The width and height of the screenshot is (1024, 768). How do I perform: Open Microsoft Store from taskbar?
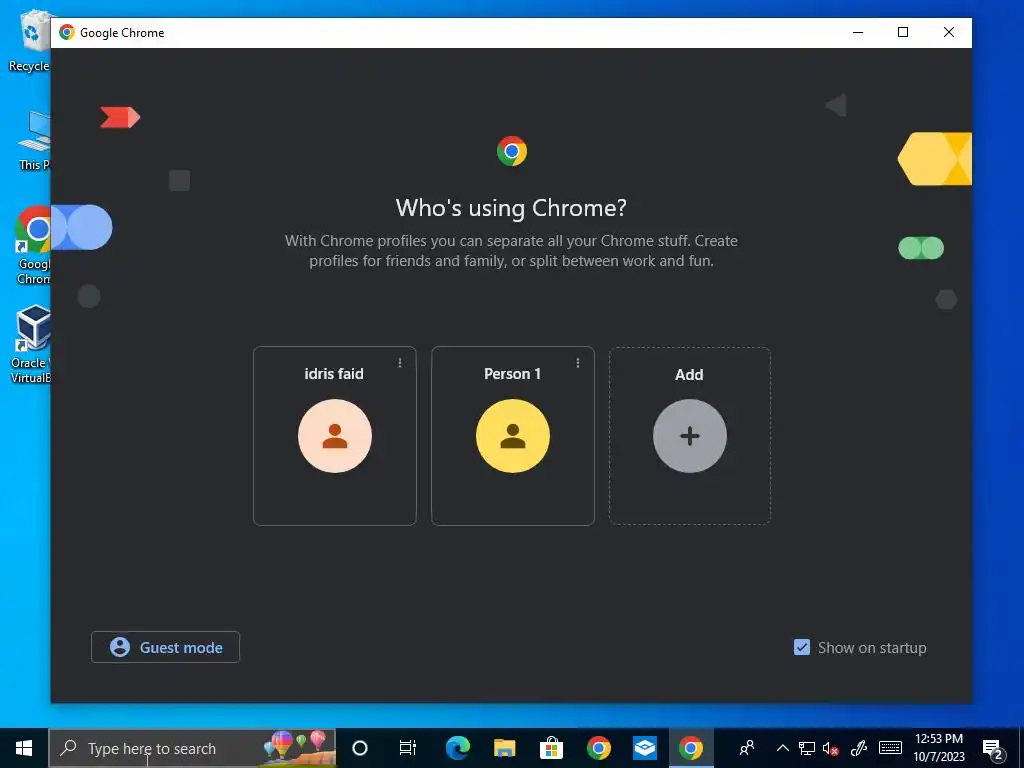click(x=551, y=748)
